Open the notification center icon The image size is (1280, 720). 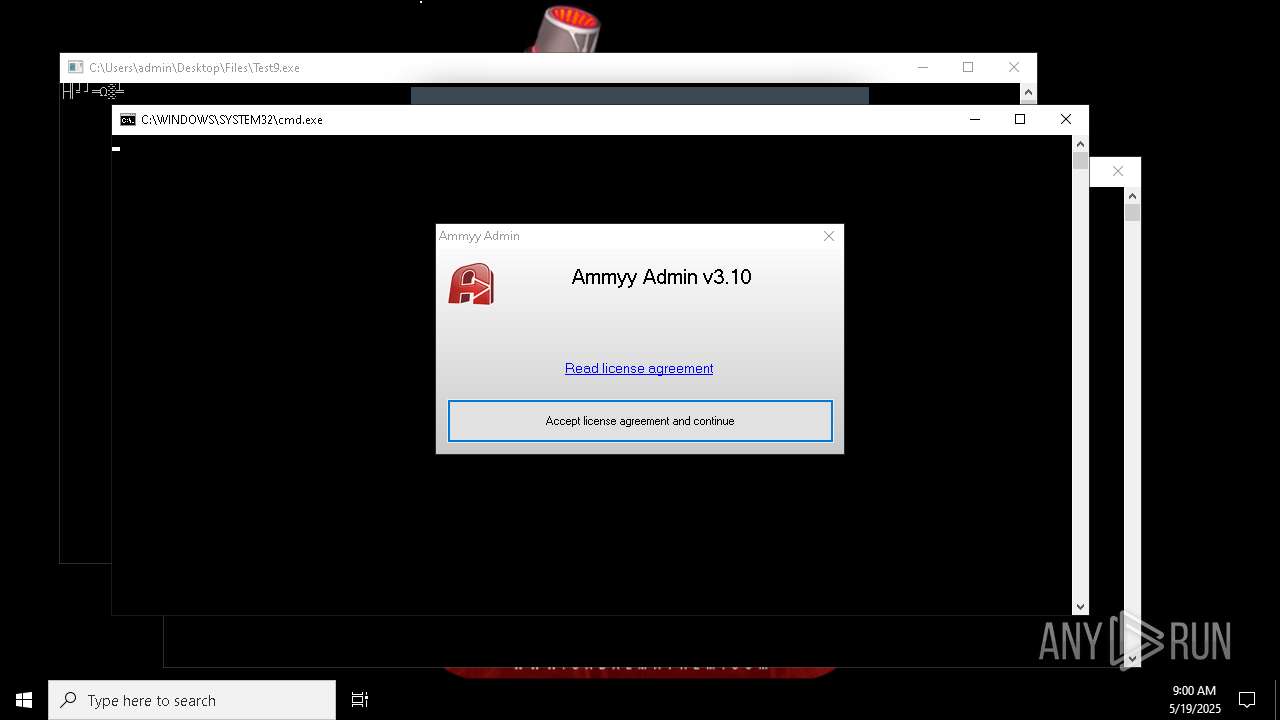(1247, 700)
